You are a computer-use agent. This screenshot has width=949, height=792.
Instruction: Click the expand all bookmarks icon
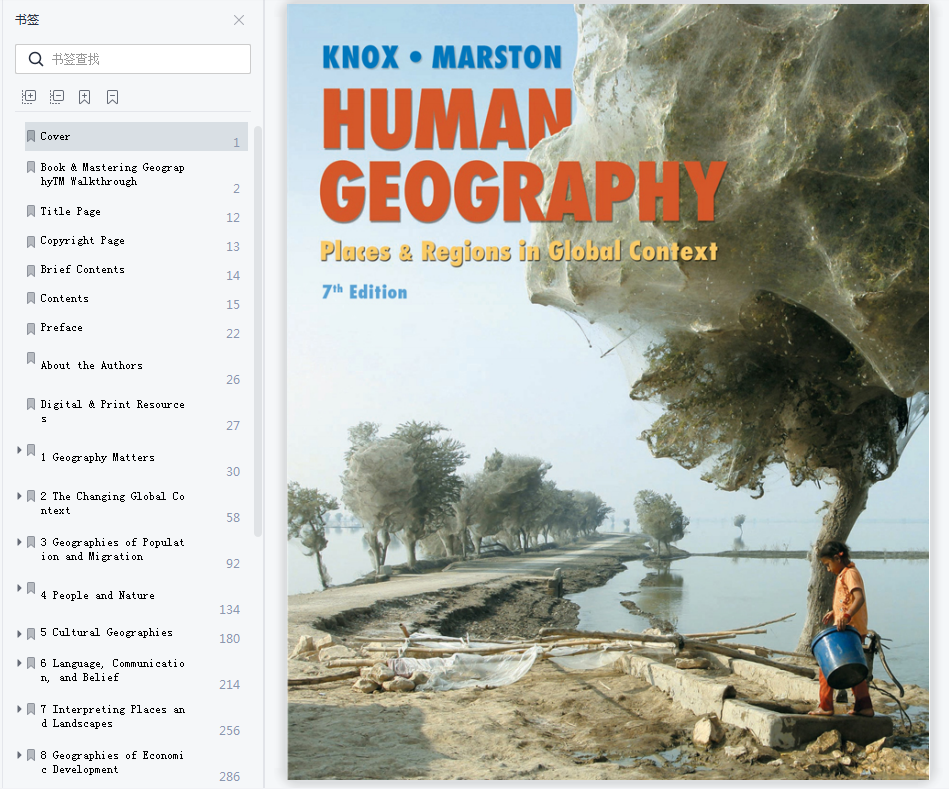click(29, 97)
